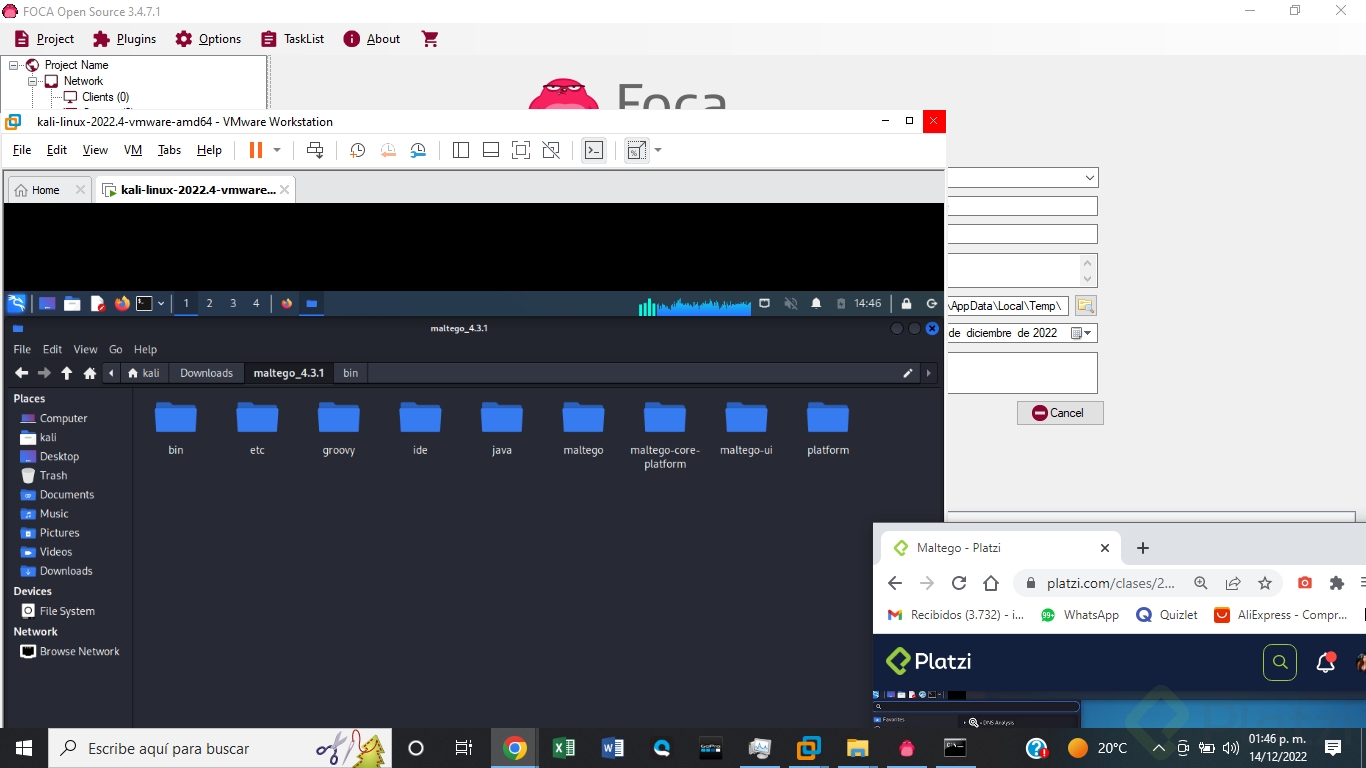Click the AppData\Local\Temp path field in FOCA

pyautogui.click(x=1008, y=306)
